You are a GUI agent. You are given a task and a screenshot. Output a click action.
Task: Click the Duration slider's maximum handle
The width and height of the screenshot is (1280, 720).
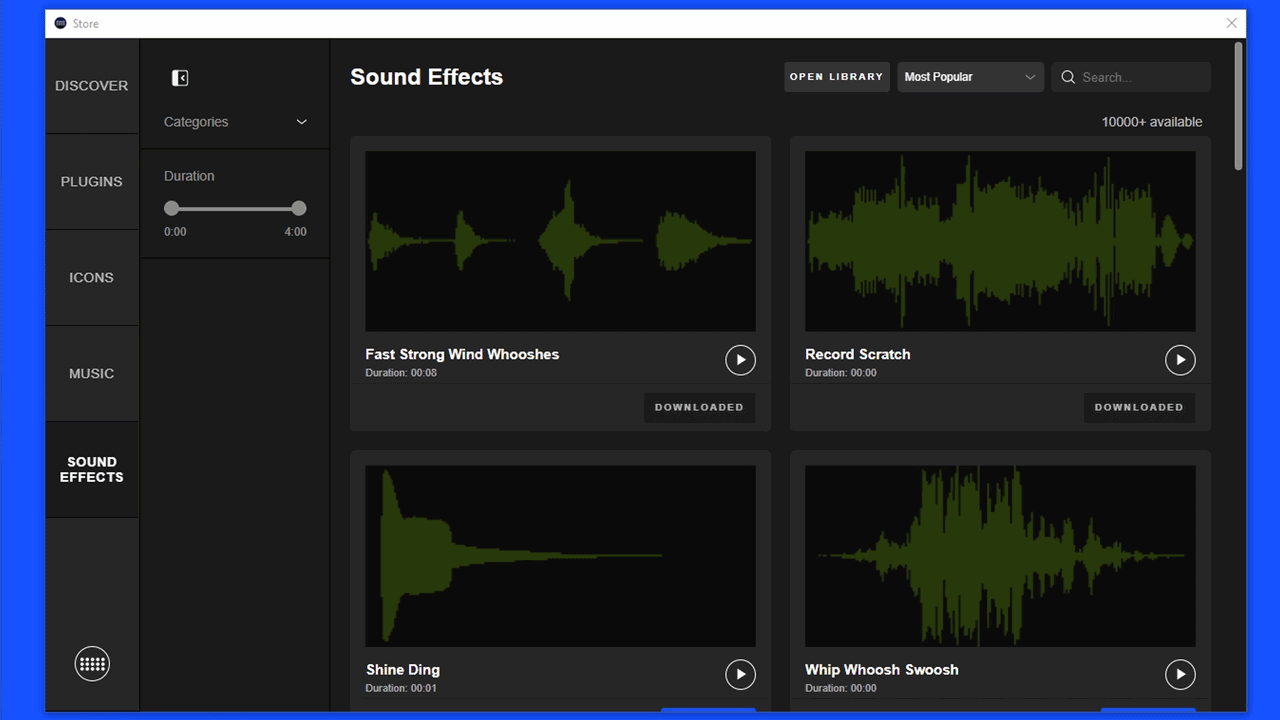pyautogui.click(x=299, y=208)
